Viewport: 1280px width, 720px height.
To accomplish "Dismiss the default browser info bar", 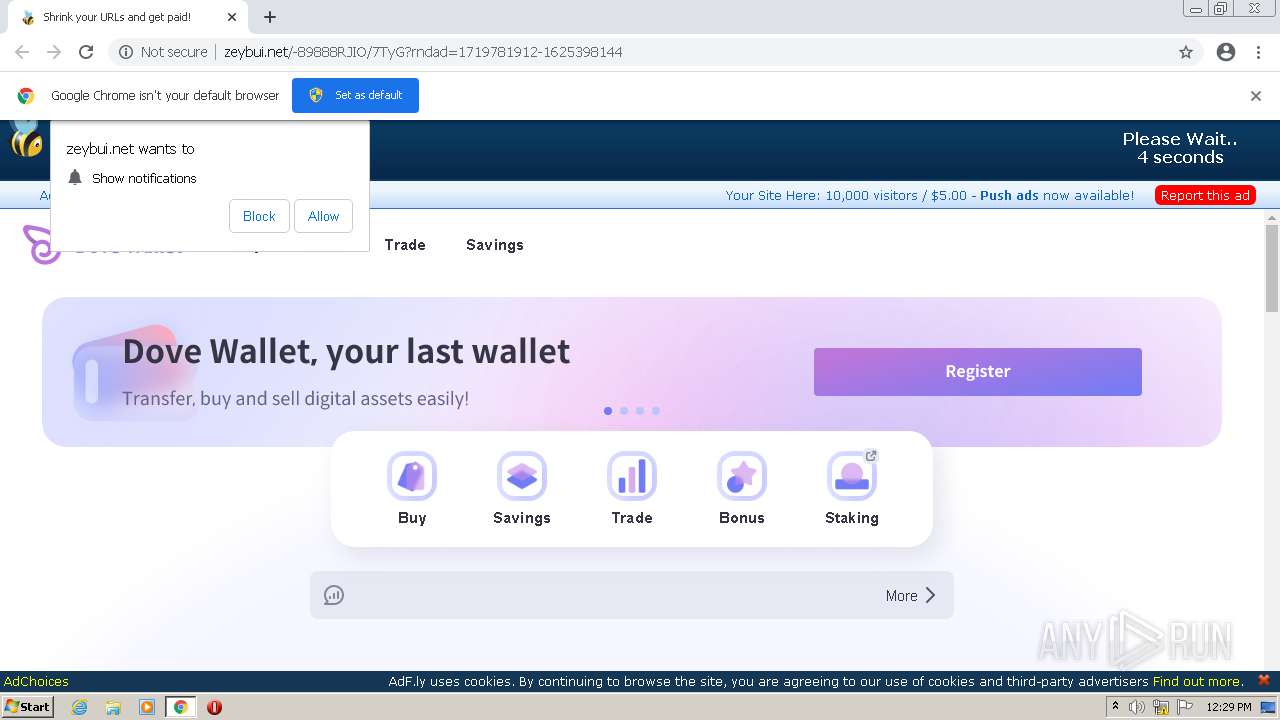I will [x=1256, y=96].
